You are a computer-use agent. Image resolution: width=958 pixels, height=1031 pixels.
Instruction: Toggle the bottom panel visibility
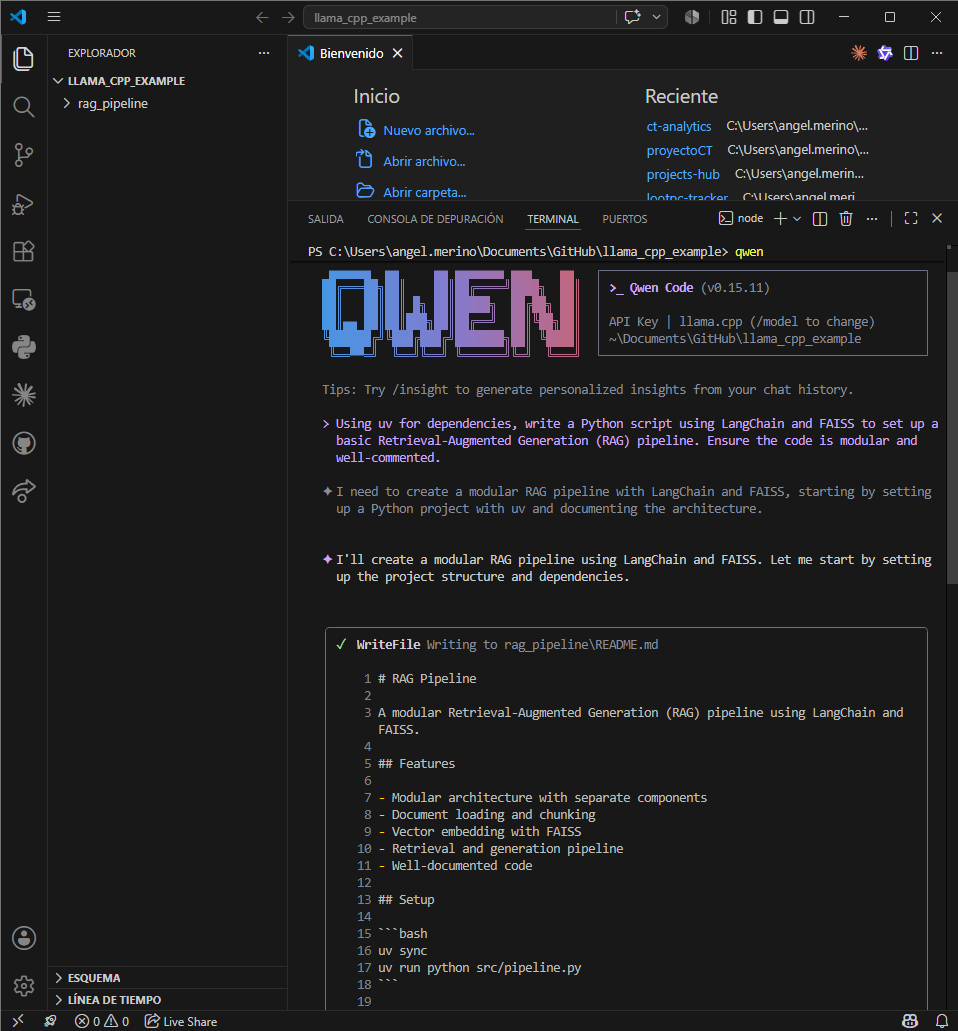pyautogui.click(x=780, y=17)
